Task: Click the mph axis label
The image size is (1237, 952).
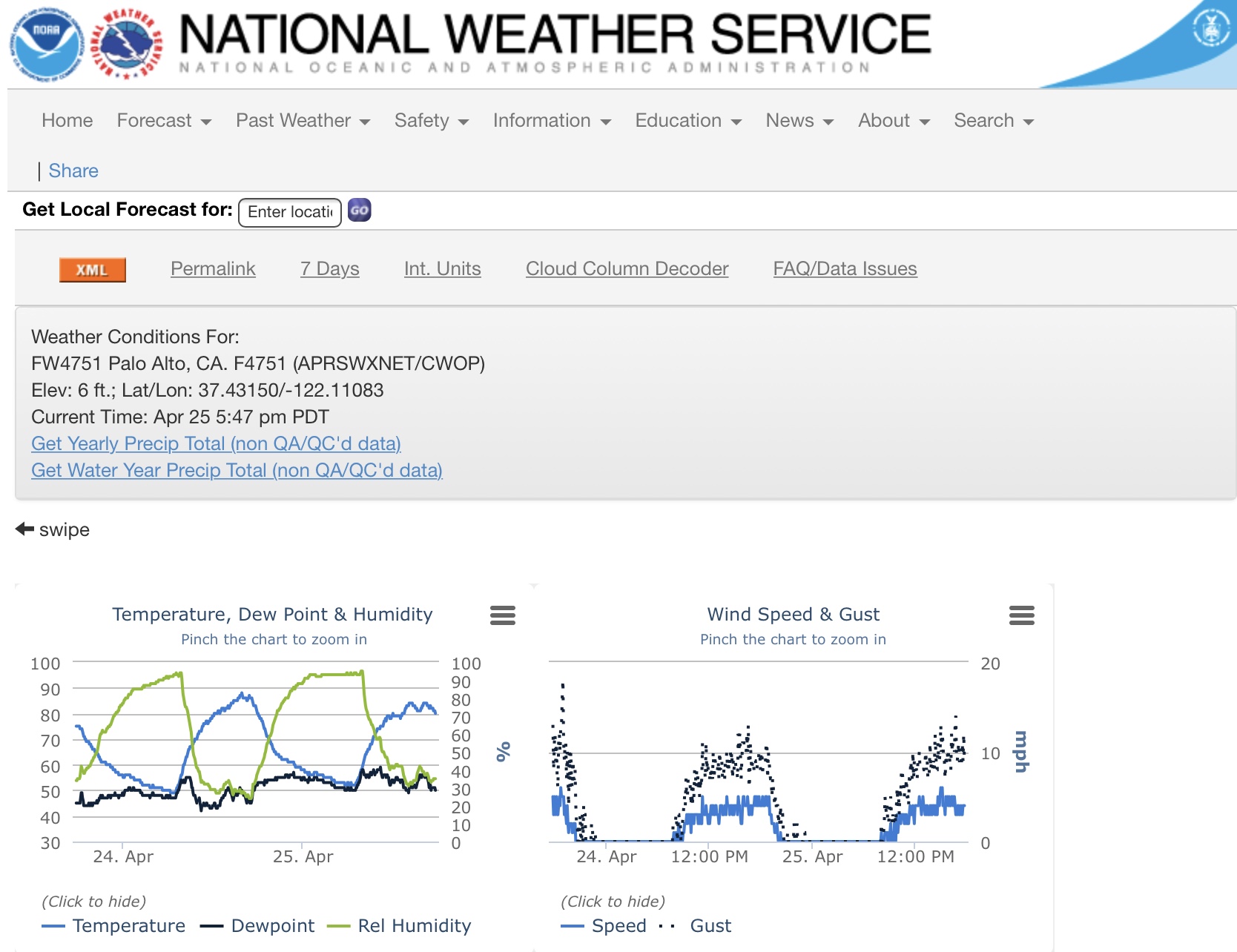Action: [x=1021, y=752]
